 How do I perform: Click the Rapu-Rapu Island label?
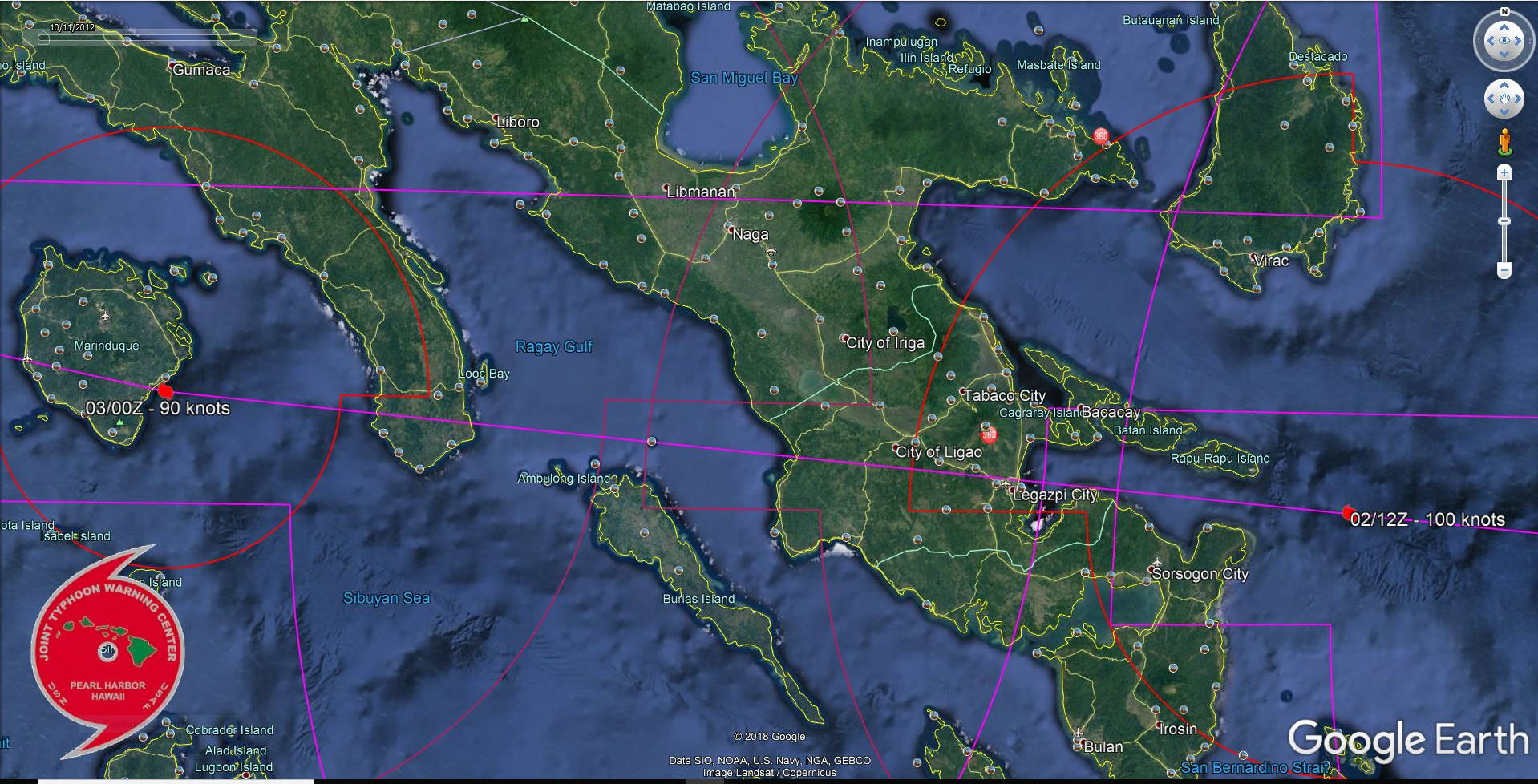coord(1220,459)
